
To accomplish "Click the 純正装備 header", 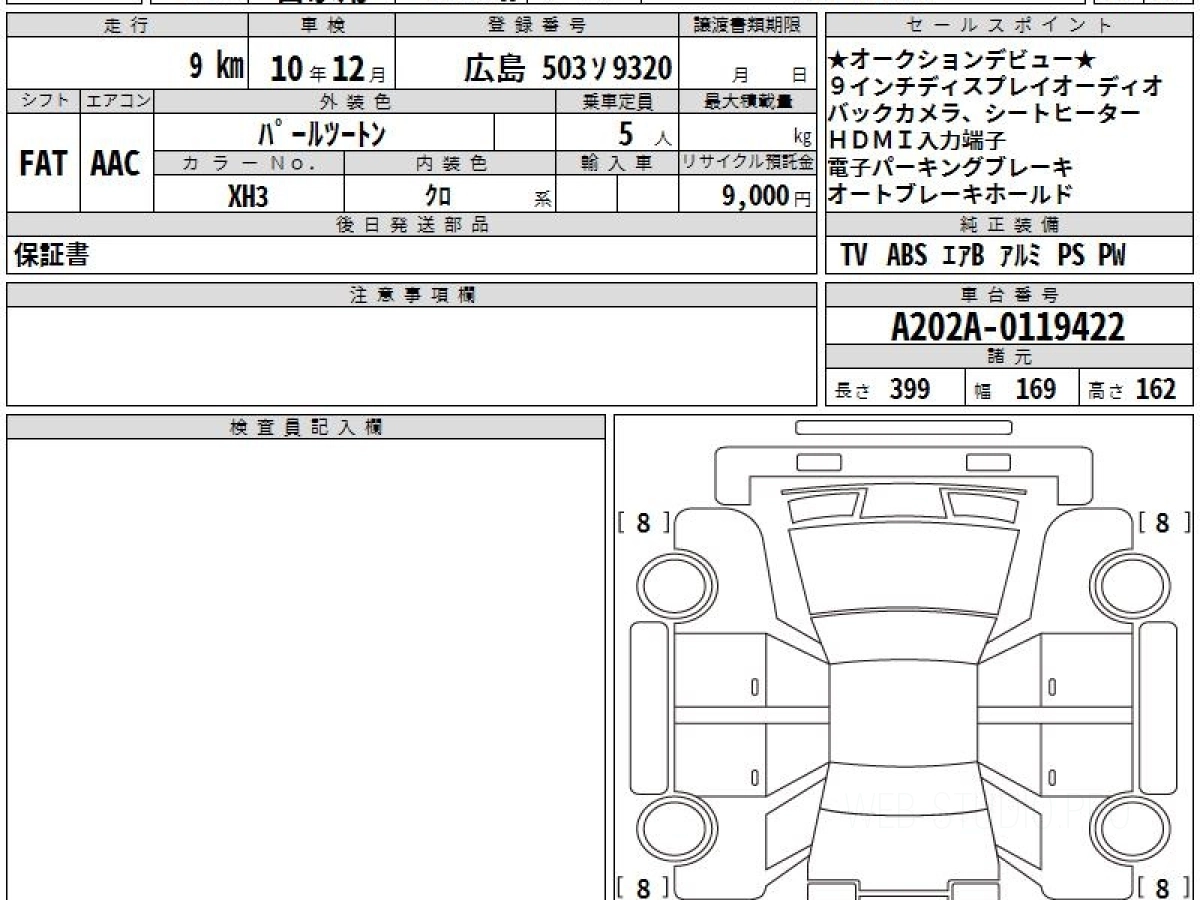I will 1009,225.
